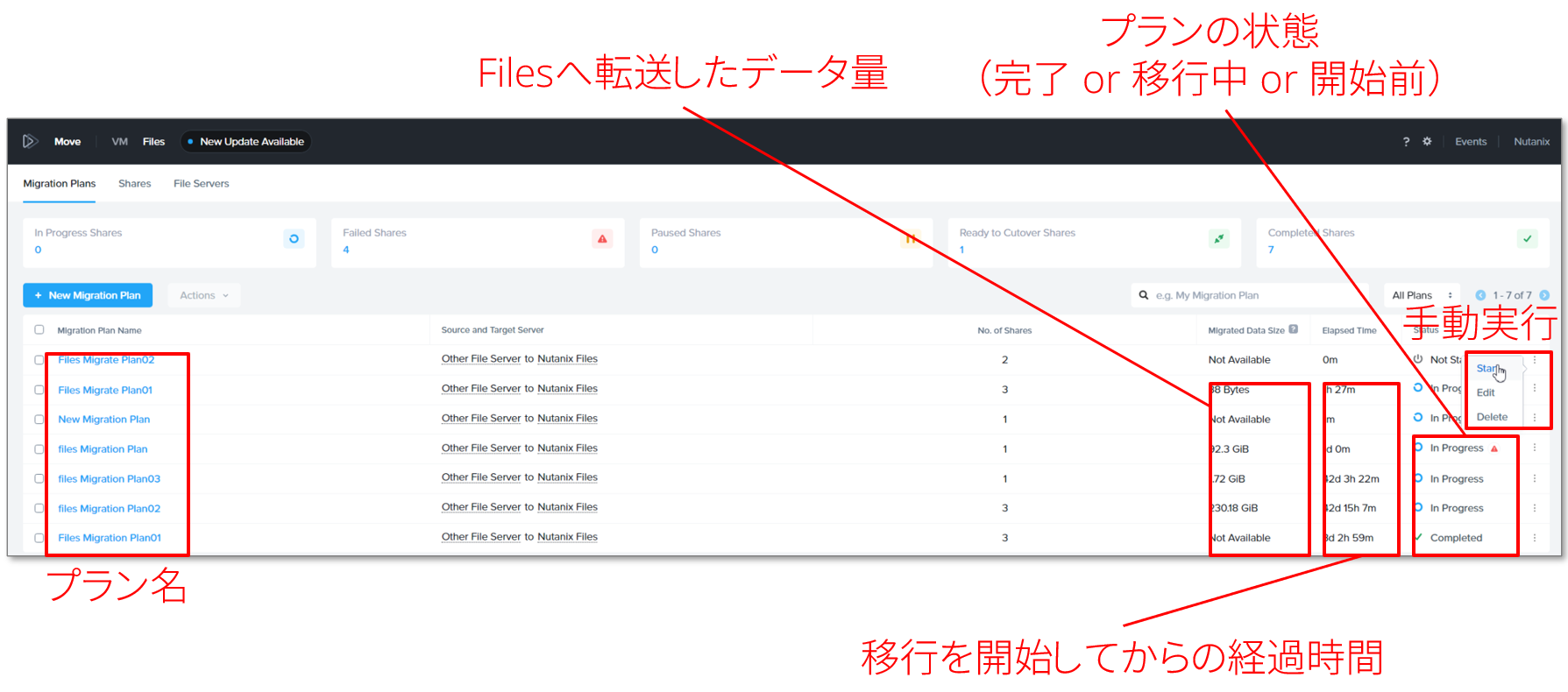Click the Failed Shares count 4
Viewport: 1568px width, 692px height.
[x=346, y=250]
